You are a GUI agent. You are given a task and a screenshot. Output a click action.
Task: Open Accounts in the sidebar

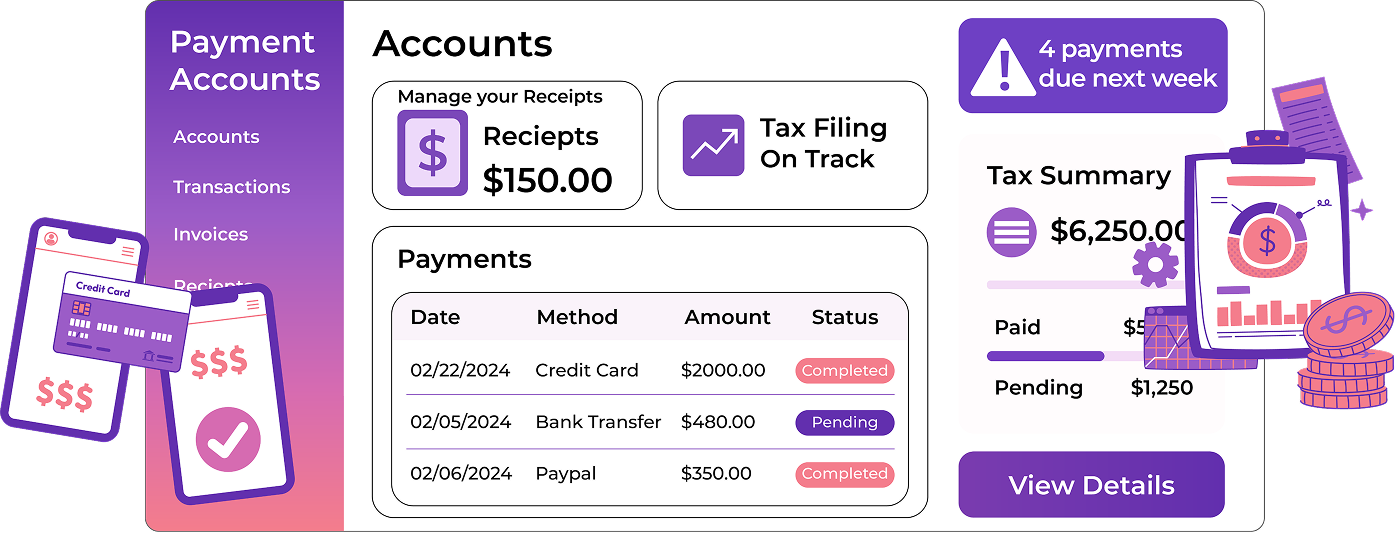[x=216, y=137]
